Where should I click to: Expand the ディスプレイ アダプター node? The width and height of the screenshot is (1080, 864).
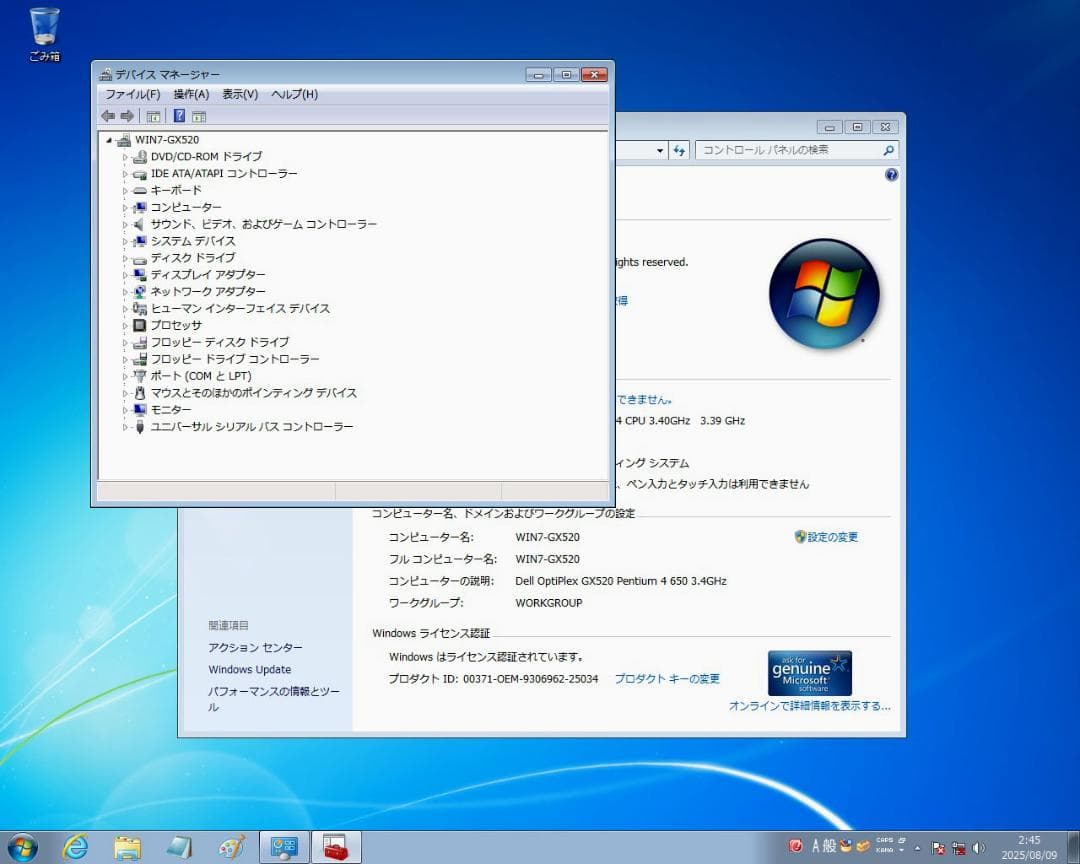tap(125, 274)
